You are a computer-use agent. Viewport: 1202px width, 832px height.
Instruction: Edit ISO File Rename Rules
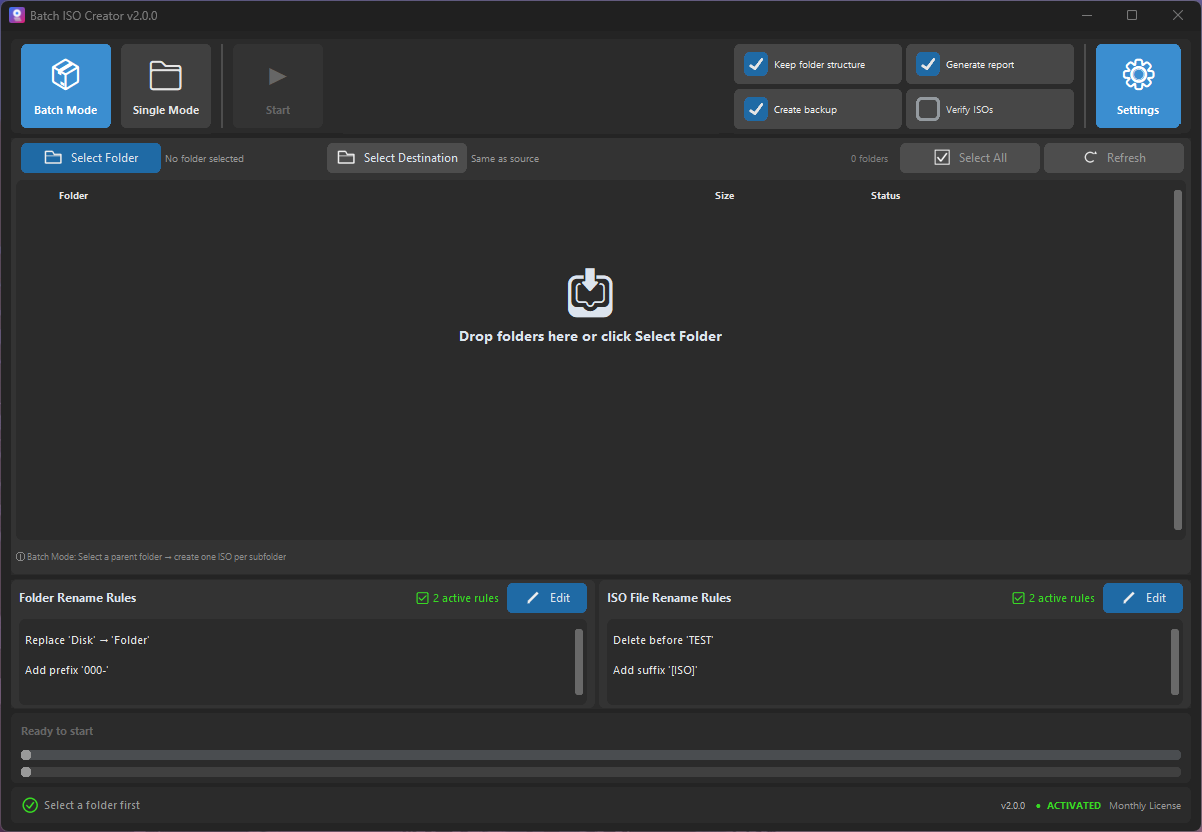1143,598
